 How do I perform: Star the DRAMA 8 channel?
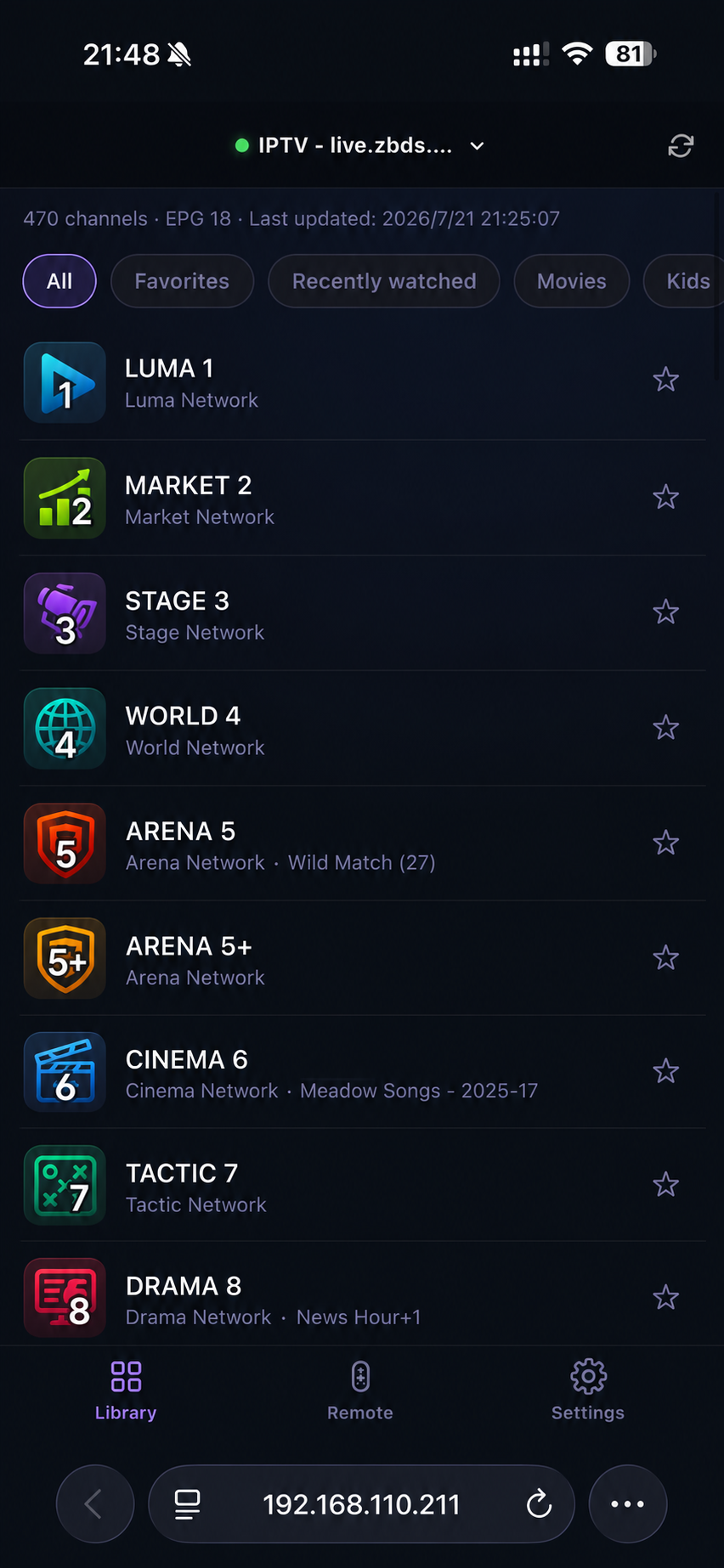pyautogui.click(x=665, y=1297)
